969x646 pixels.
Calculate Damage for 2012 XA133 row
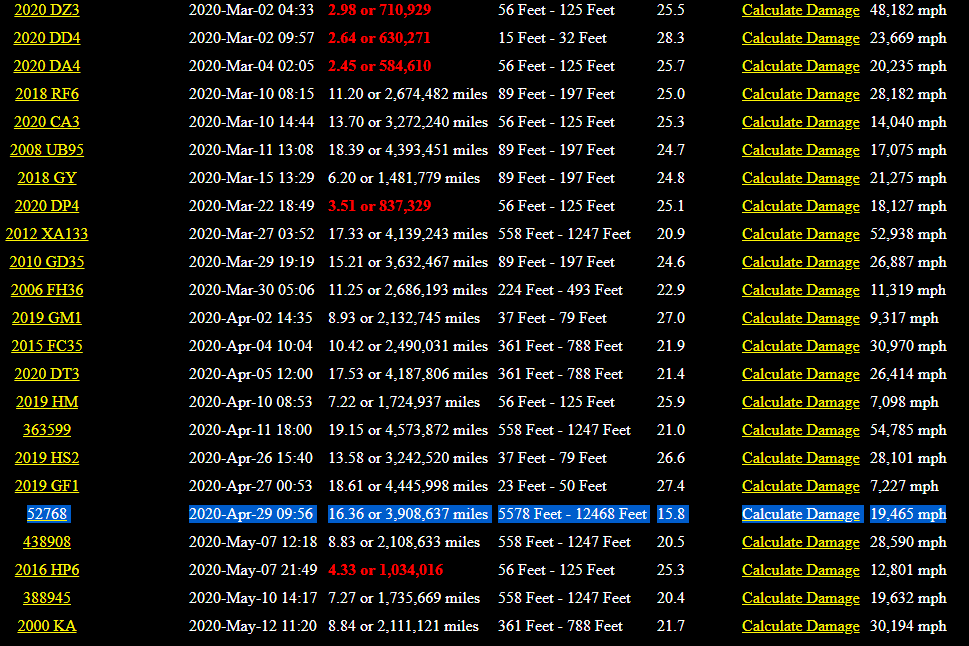point(800,234)
